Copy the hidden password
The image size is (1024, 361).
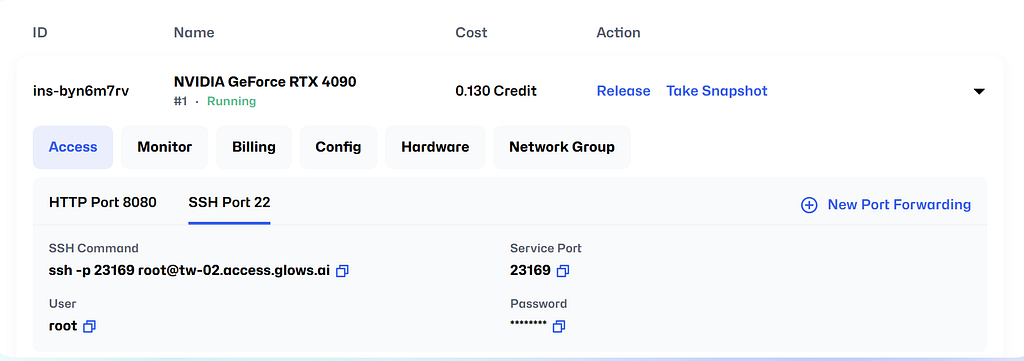(x=558, y=326)
